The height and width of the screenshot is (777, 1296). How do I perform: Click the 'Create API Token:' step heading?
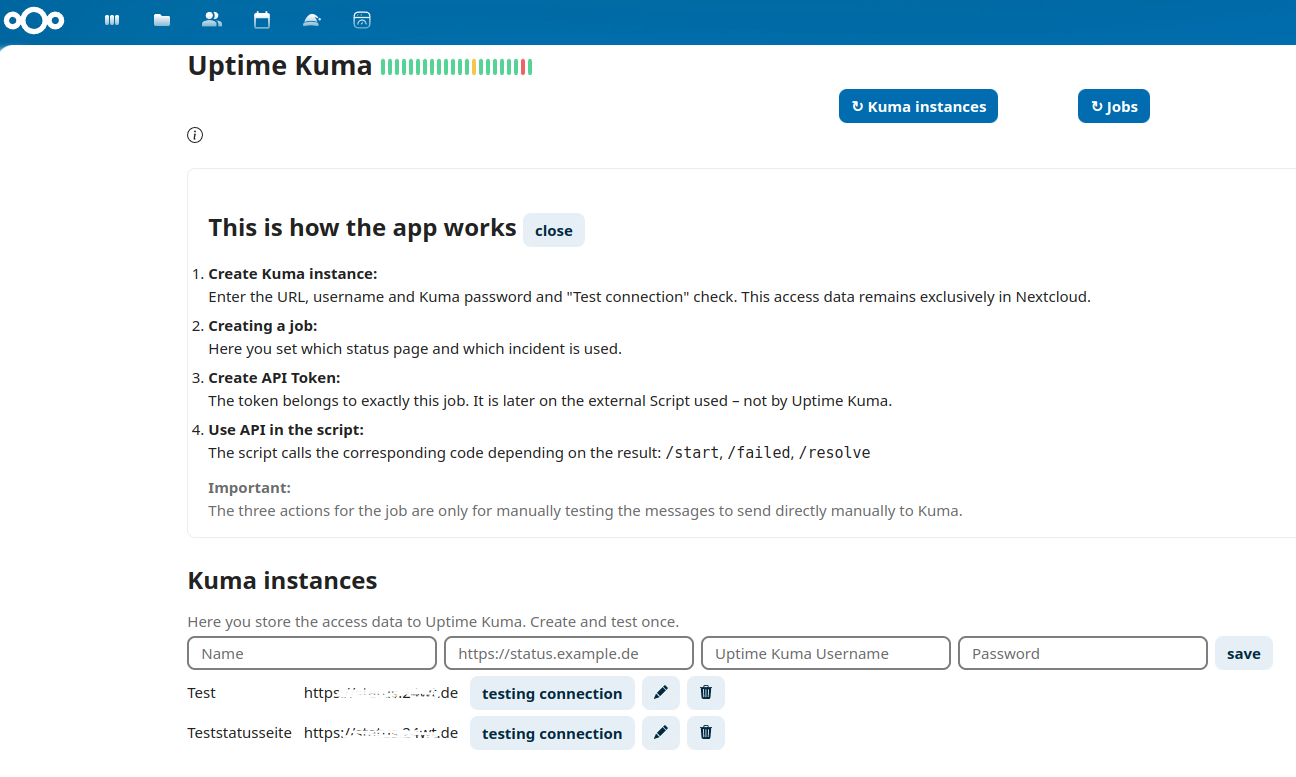pyautogui.click(x=274, y=378)
